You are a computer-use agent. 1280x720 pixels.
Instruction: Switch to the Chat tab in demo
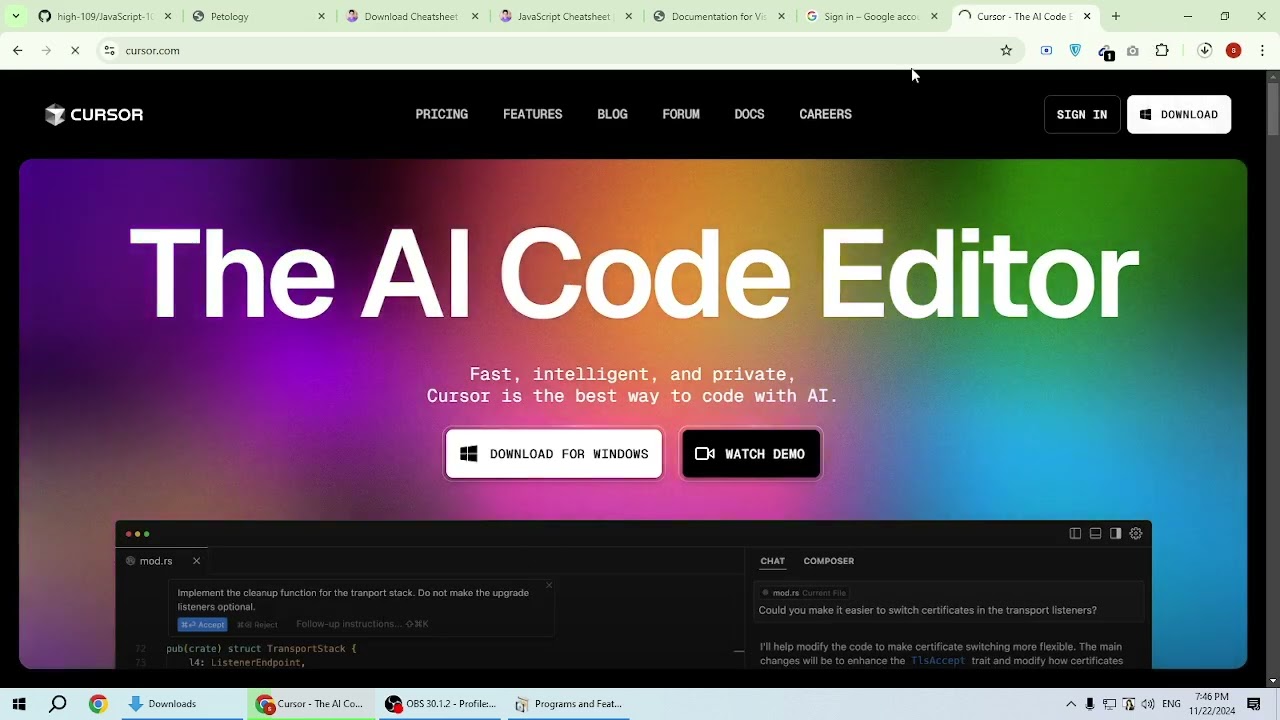click(772, 561)
